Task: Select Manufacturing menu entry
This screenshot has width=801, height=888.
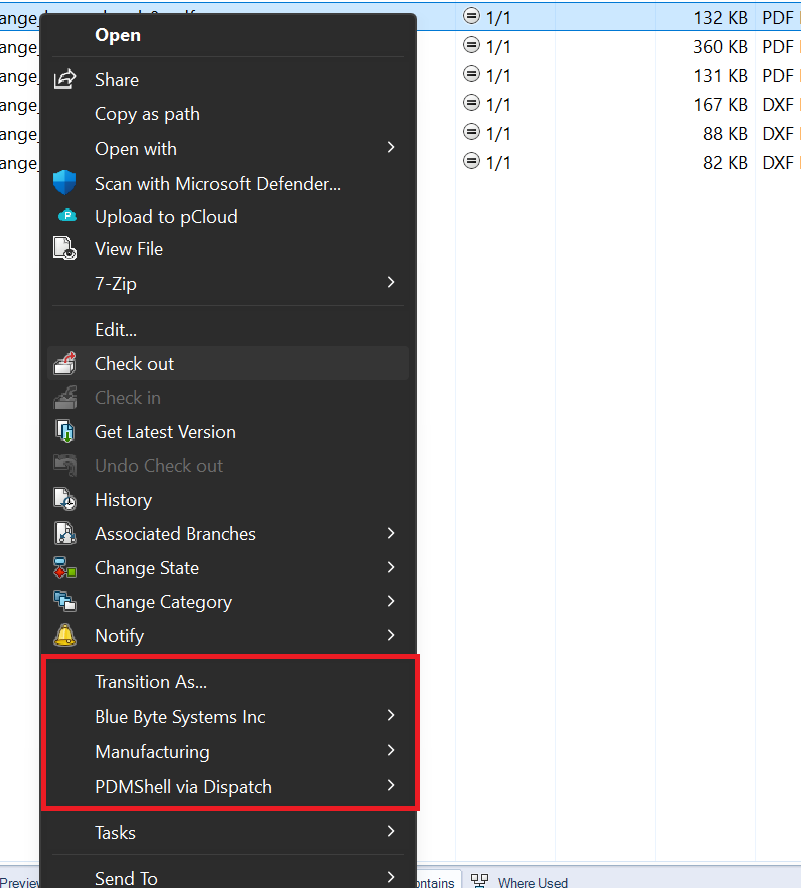Action: [x=228, y=752]
